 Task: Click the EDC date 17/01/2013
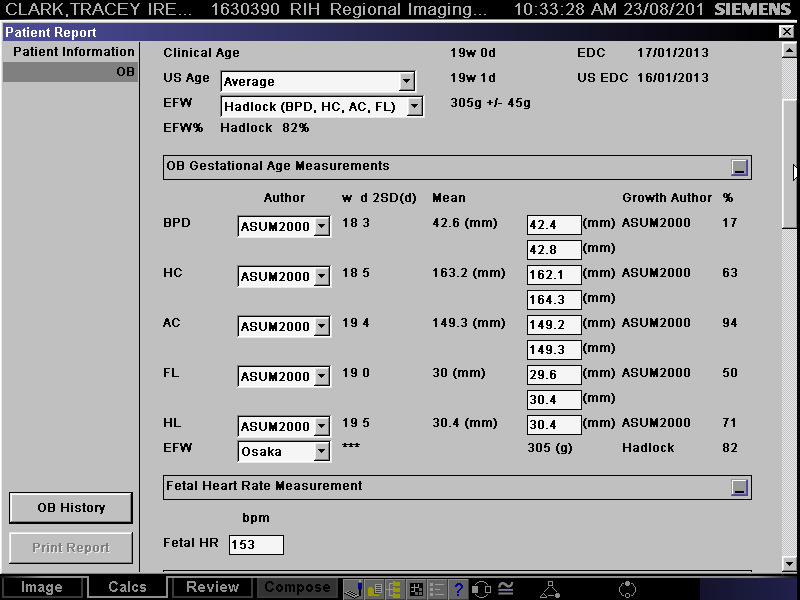coord(672,53)
